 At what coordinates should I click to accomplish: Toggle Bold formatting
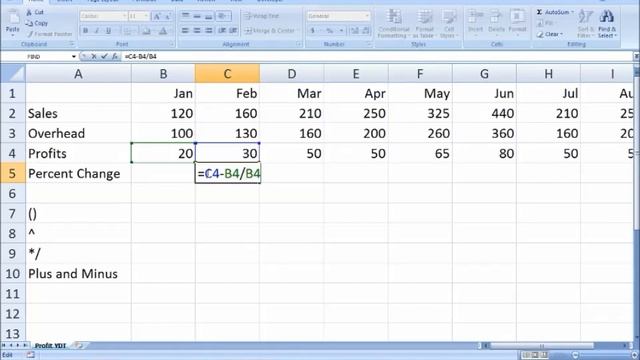[85, 31]
